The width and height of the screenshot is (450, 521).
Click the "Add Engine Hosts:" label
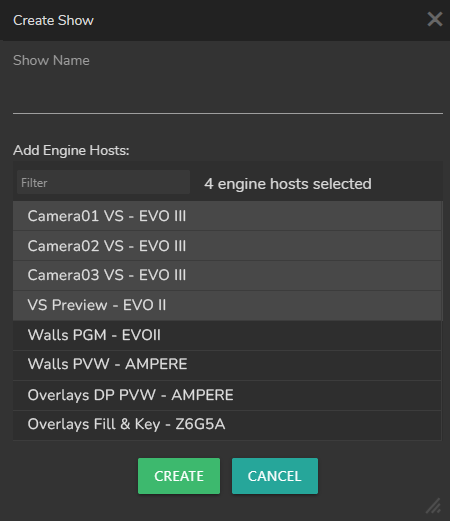click(71, 150)
